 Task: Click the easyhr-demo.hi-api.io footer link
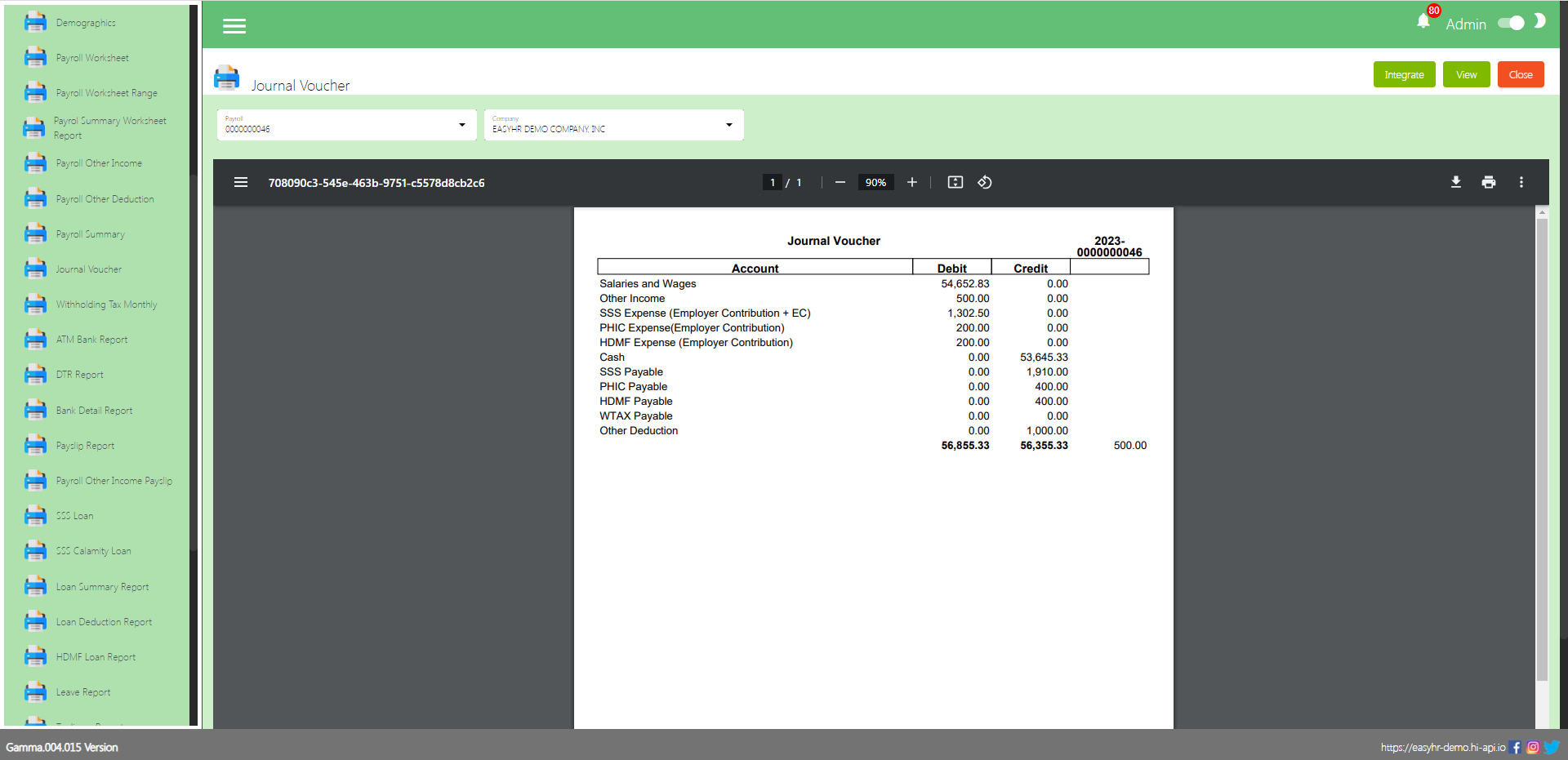pyautogui.click(x=1442, y=747)
